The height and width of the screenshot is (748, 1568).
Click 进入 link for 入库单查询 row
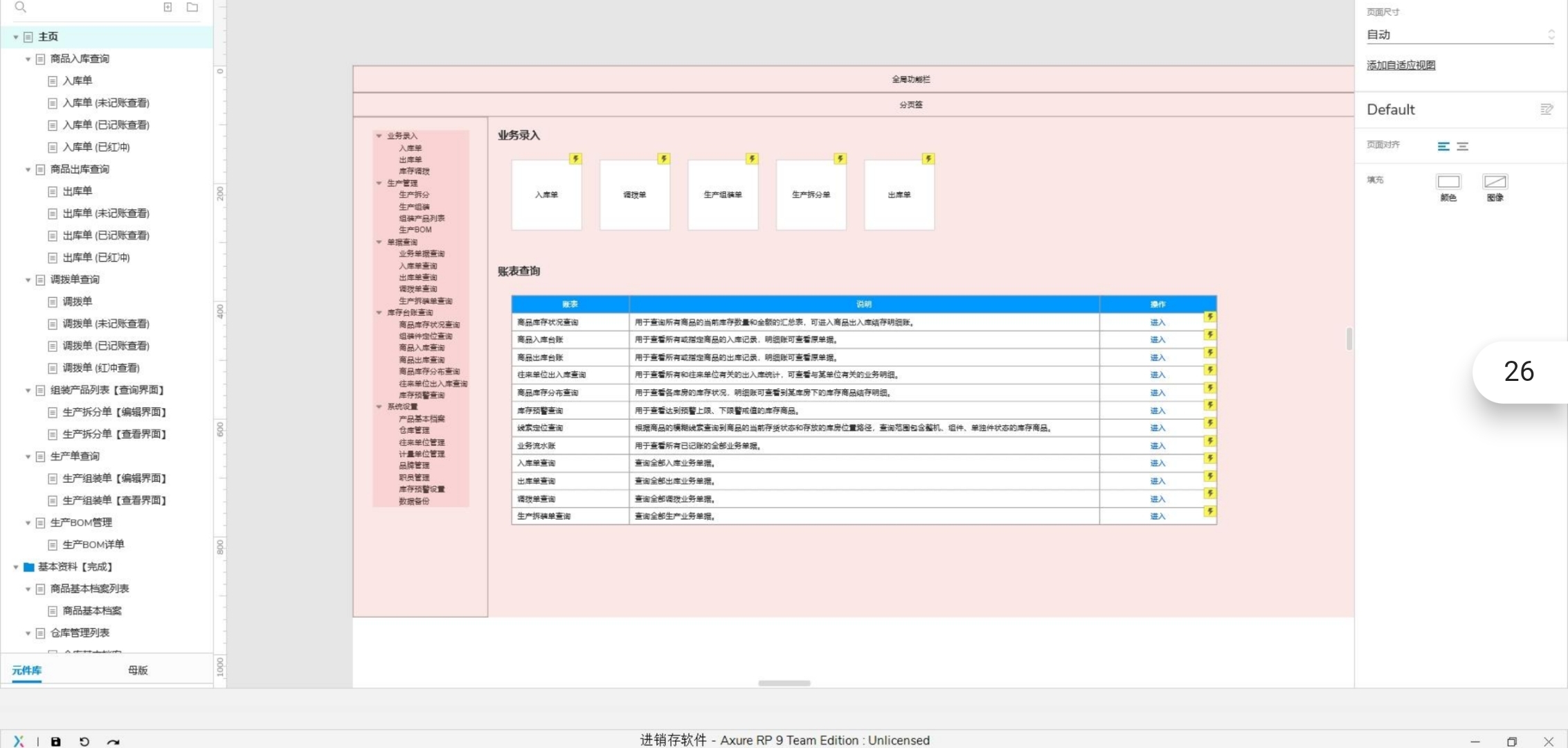pos(1157,463)
